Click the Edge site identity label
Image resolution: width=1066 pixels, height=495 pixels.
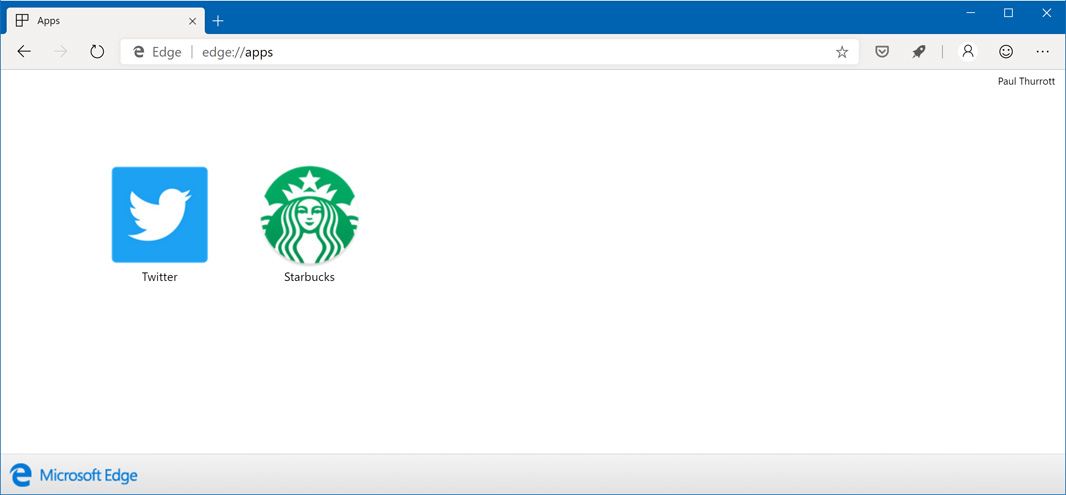point(158,52)
